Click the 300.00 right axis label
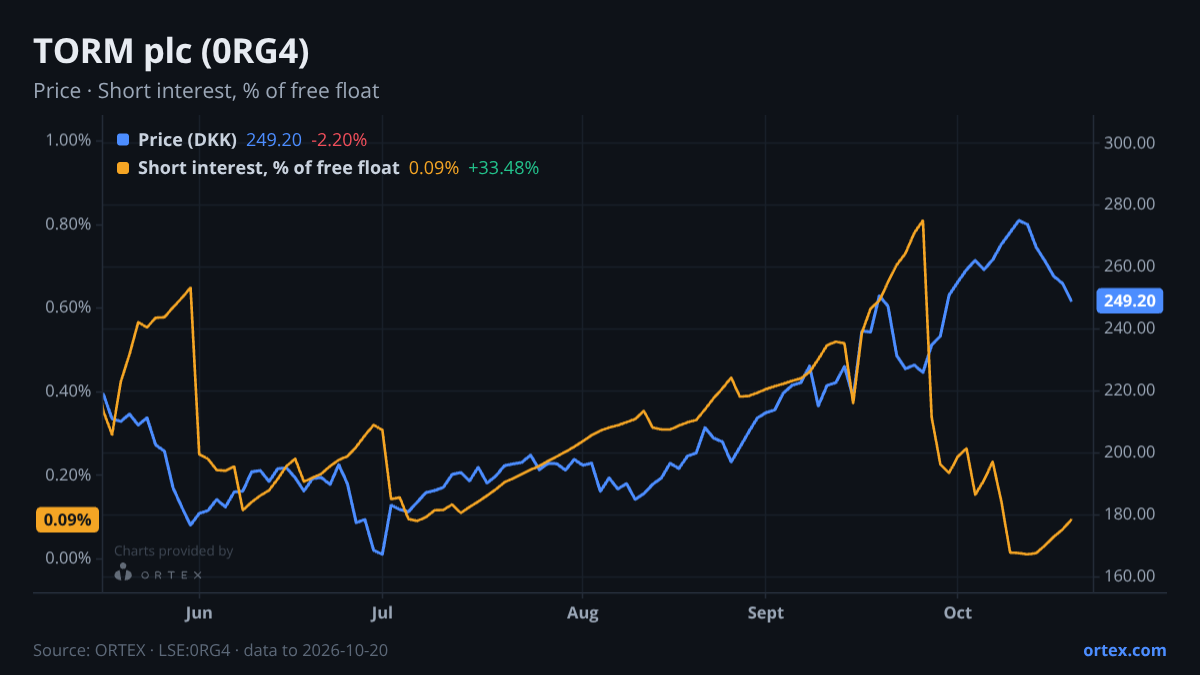This screenshot has width=1200, height=675. tap(1131, 143)
